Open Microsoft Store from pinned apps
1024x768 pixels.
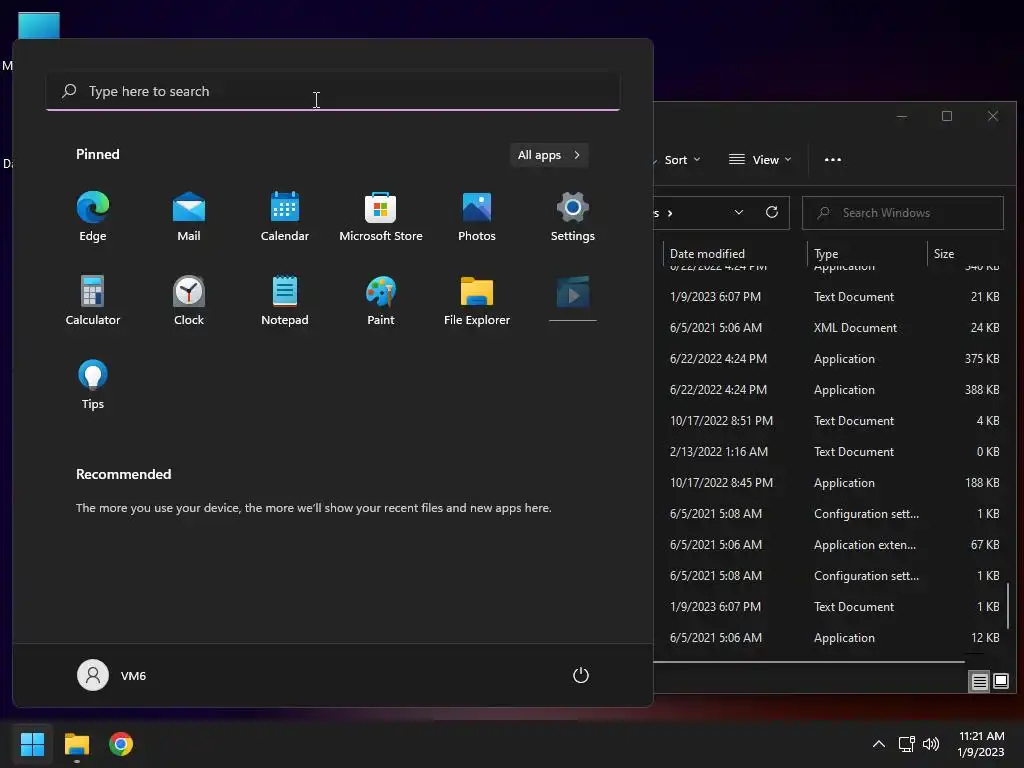tap(381, 217)
